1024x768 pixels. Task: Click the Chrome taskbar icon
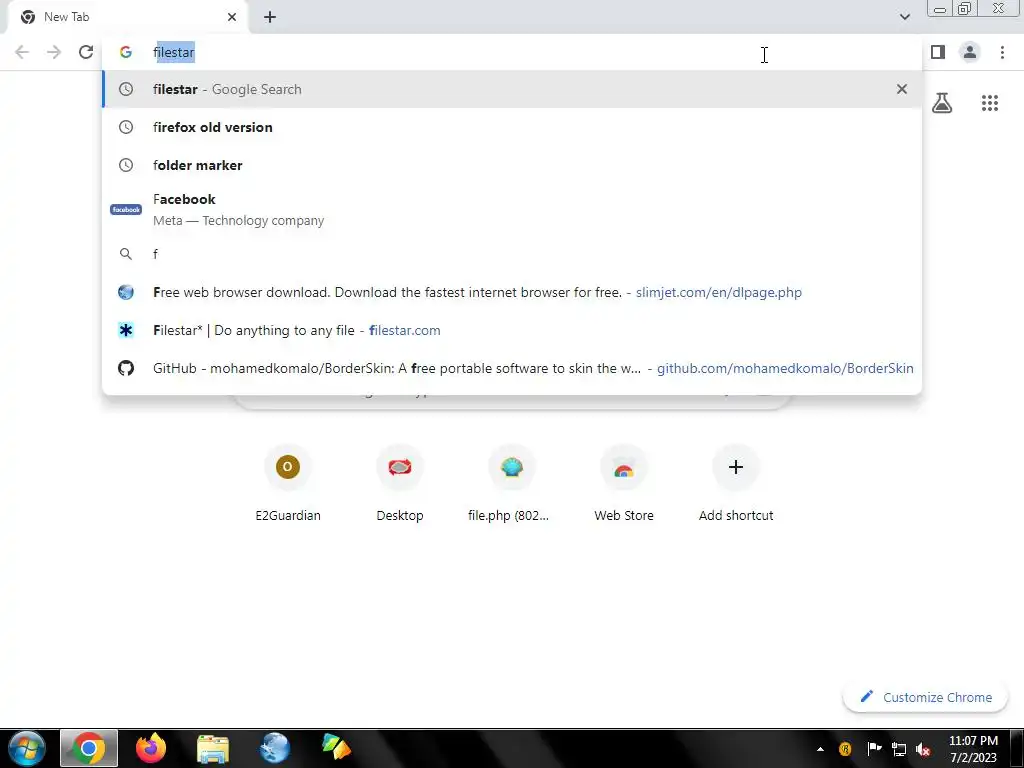click(x=89, y=748)
